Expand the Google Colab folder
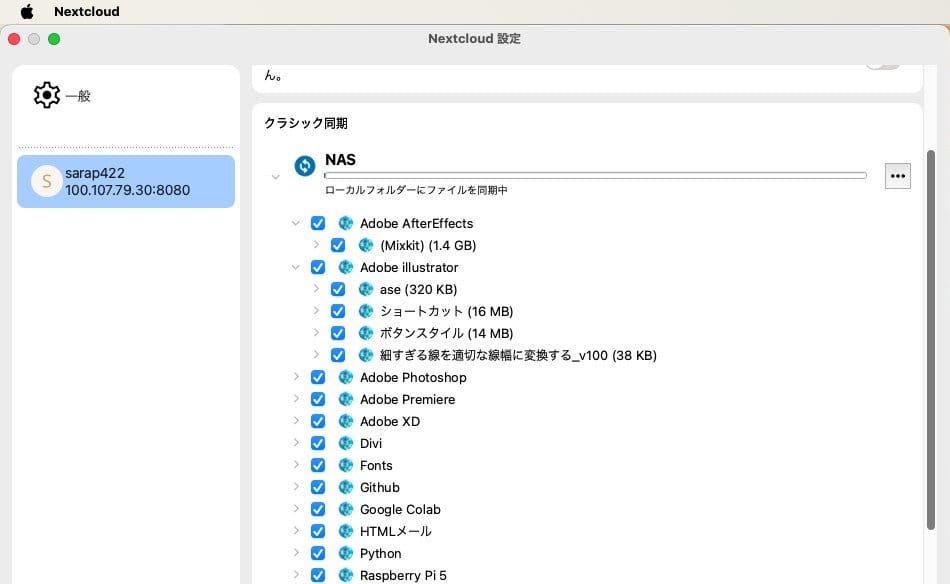Screen dimensions: 950x584 296,509
